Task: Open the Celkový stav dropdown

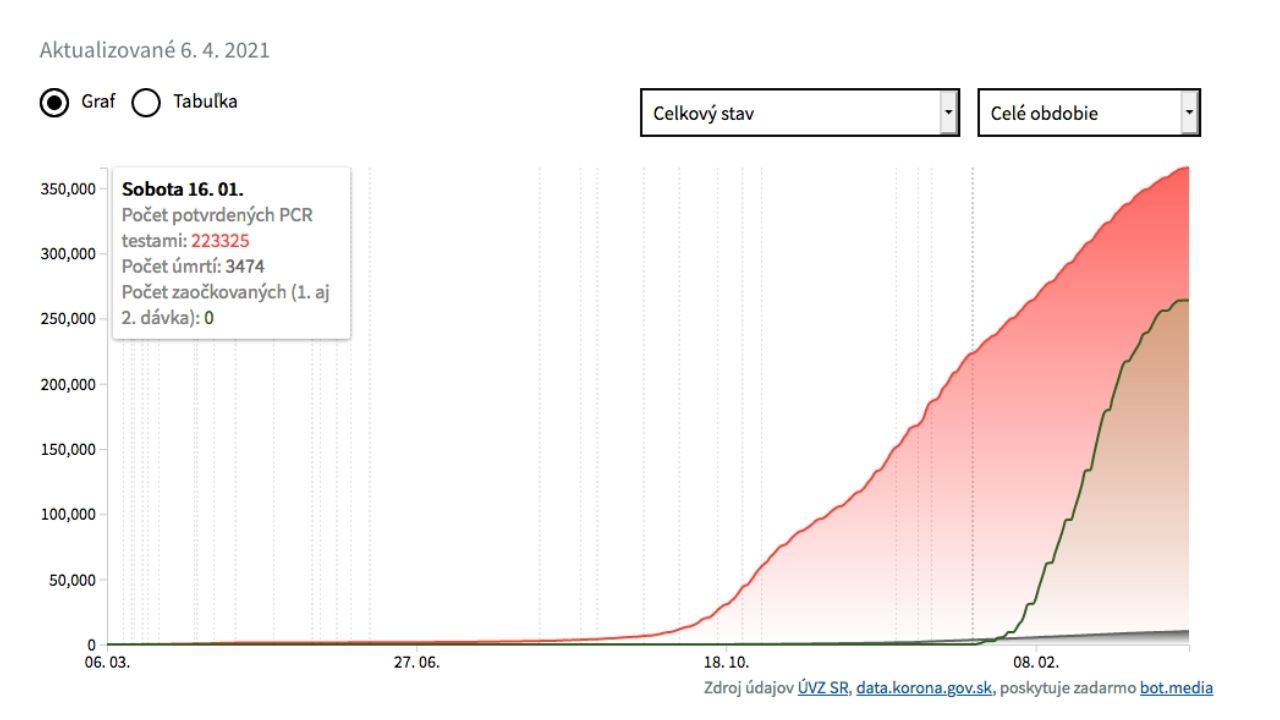Action: pyautogui.click(x=799, y=113)
